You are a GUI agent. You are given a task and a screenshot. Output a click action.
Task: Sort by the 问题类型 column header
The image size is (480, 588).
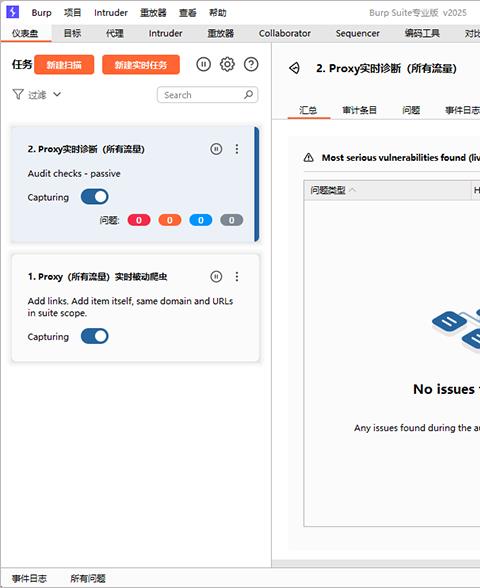tap(387, 190)
